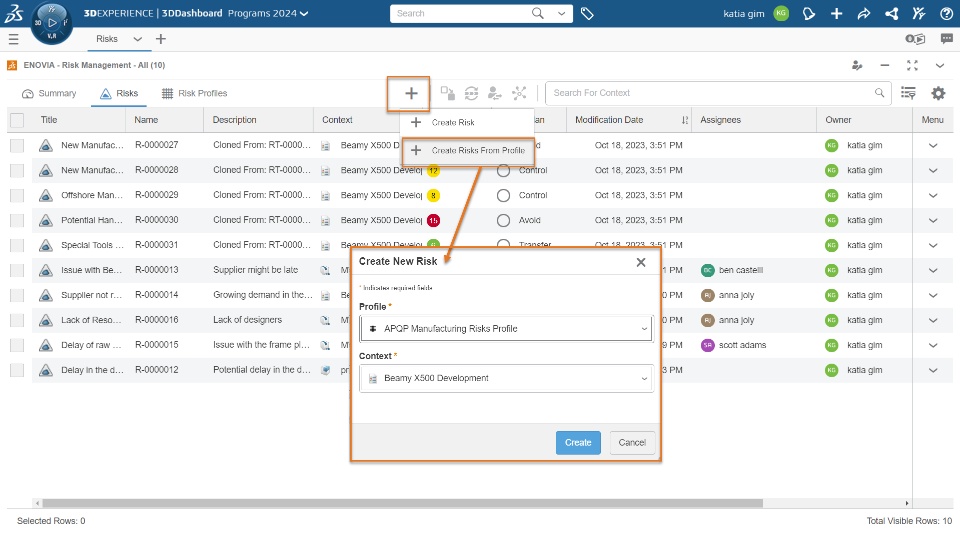This screenshot has width=960, height=539.
Task: Check the row R-0000014 checkbox
Action: (17, 295)
